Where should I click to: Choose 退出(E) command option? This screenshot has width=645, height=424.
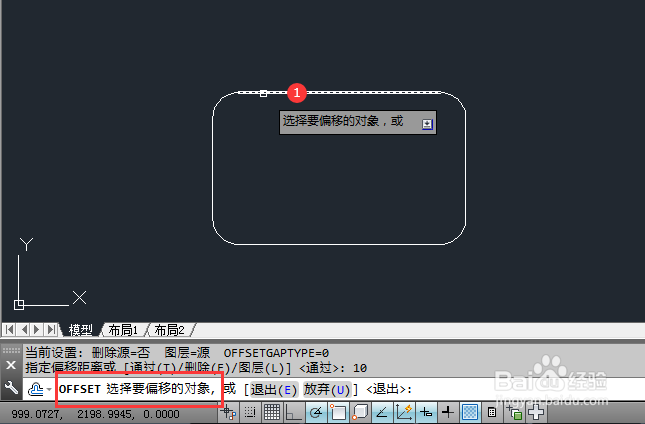point(273,389)
